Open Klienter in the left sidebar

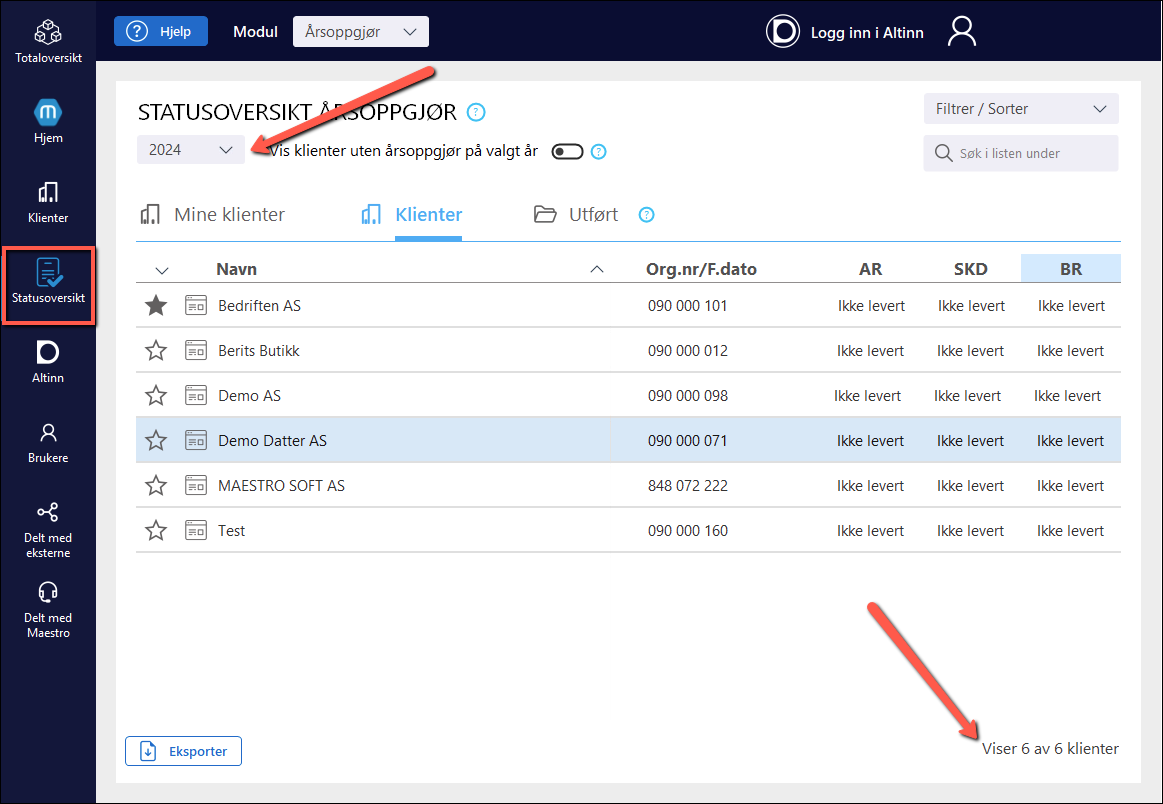48,202
